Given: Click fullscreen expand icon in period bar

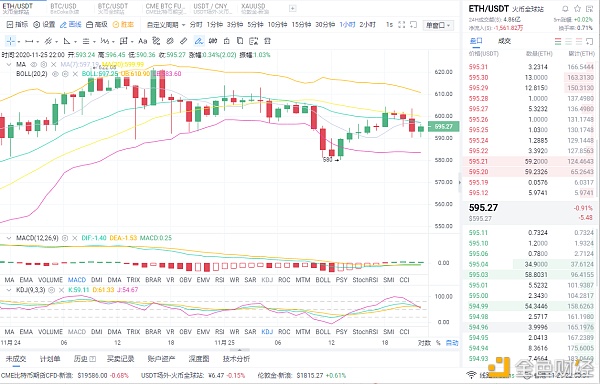Looking at the screenshot, I should click(x=401, y=24).
